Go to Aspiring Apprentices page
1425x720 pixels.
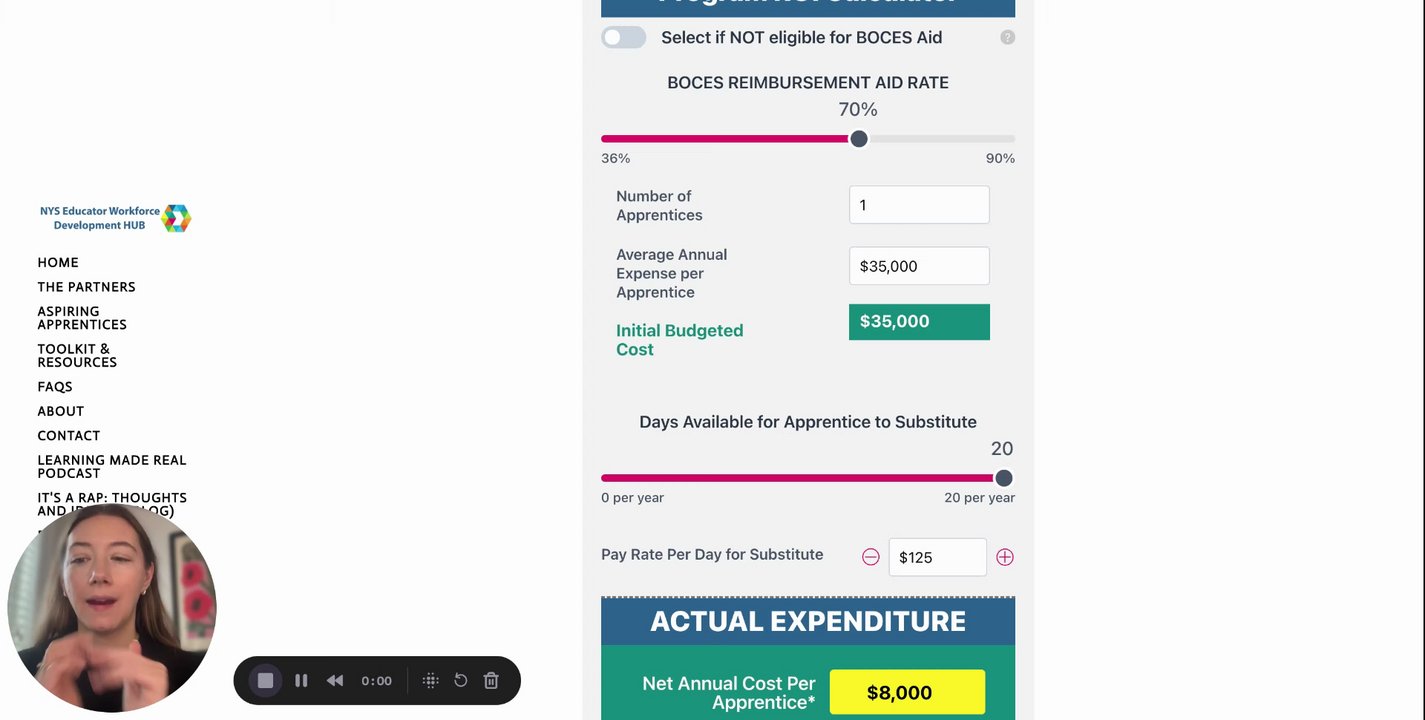point(82,318)
